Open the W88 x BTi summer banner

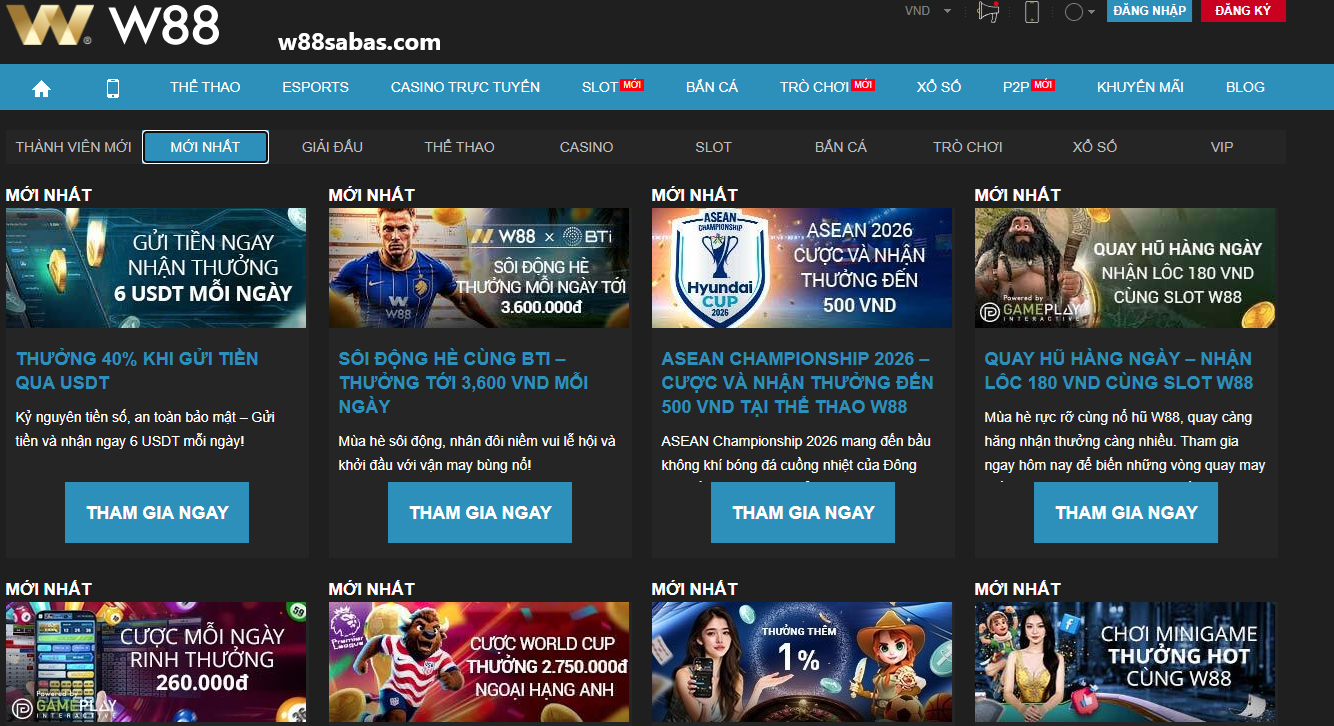click(x=479, y=268)
